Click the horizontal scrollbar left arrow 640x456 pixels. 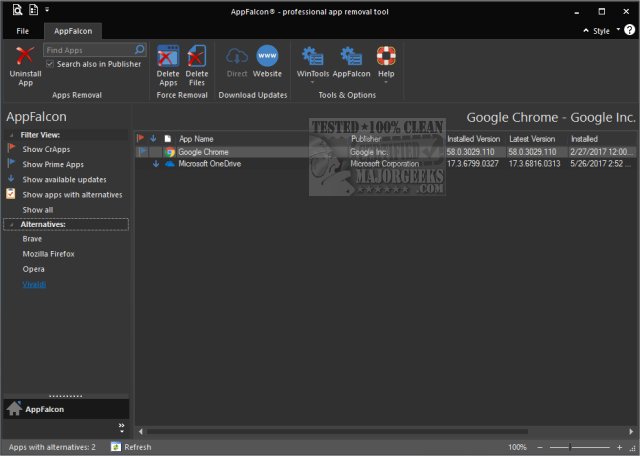[x=140, y=431]
